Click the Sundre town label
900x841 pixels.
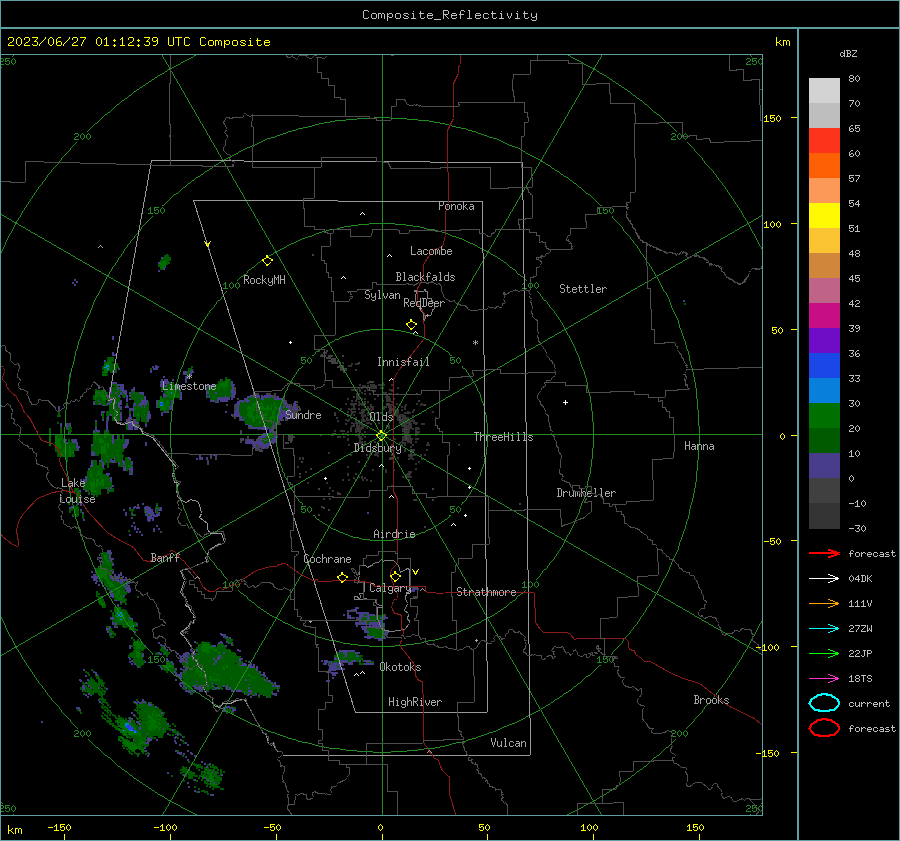303,415
